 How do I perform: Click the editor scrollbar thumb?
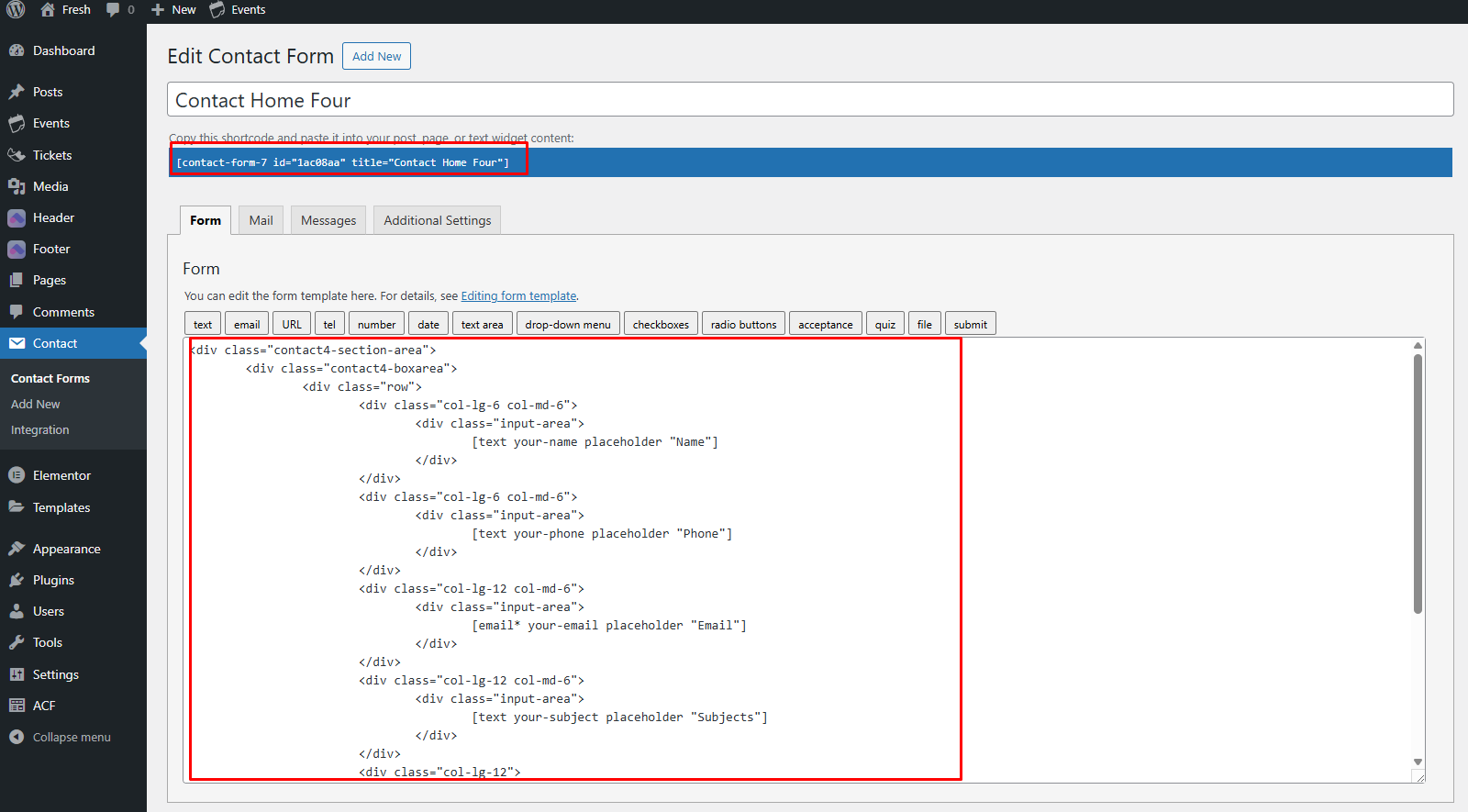pyautogui.click(x=1418, y=484)
